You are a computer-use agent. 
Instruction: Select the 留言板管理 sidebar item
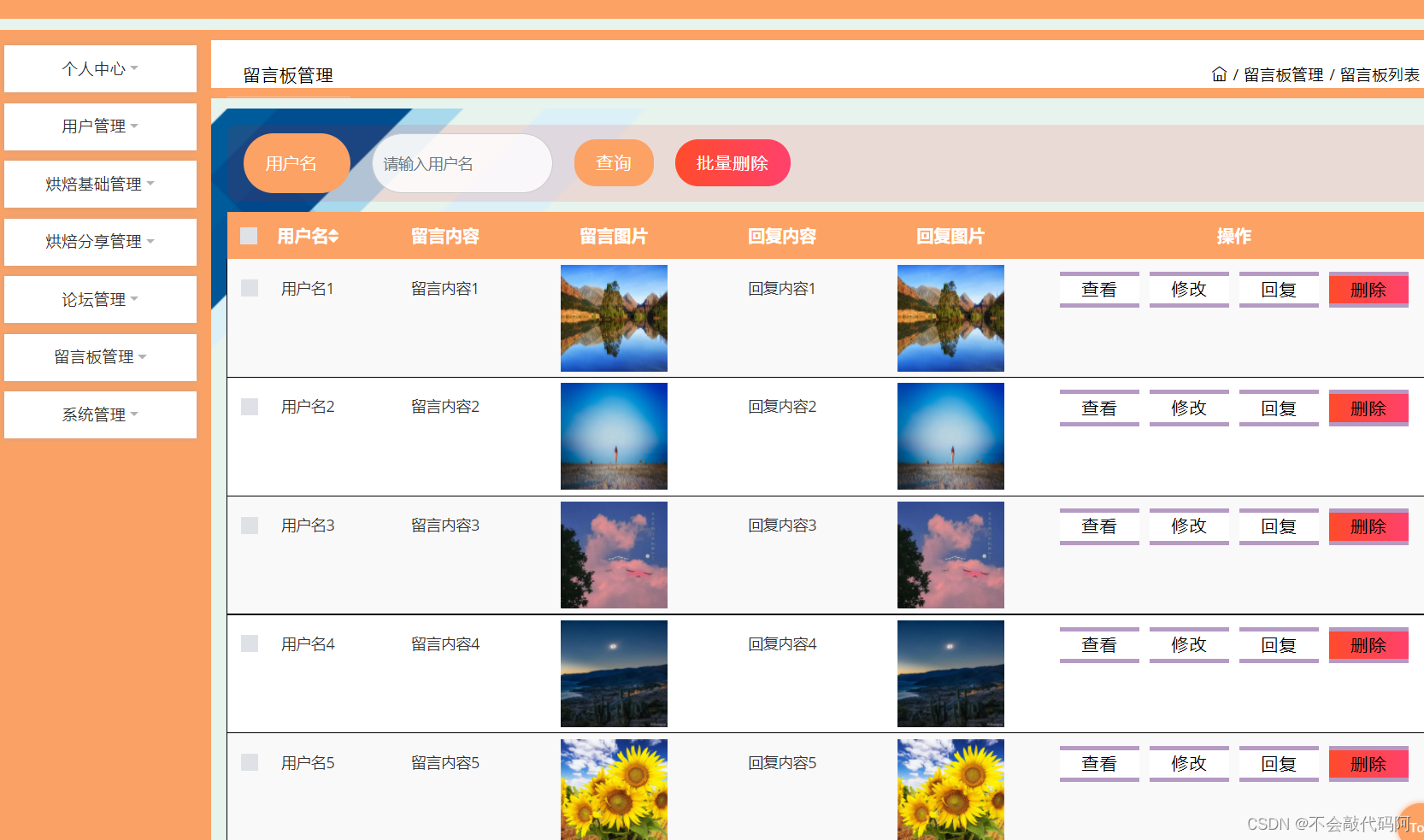pos(100,357)
